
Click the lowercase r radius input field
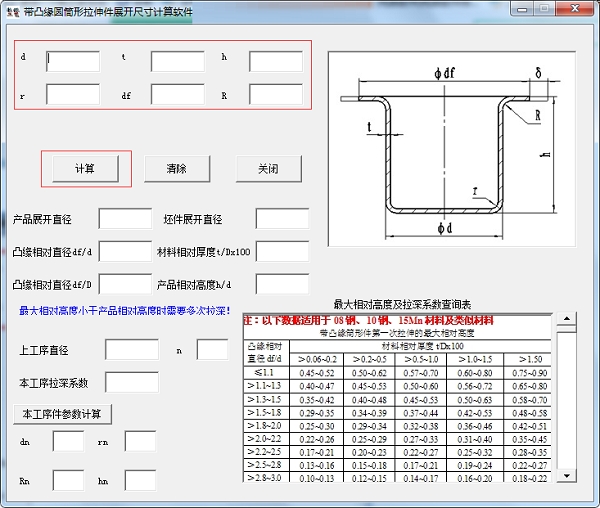coord(73,96)
